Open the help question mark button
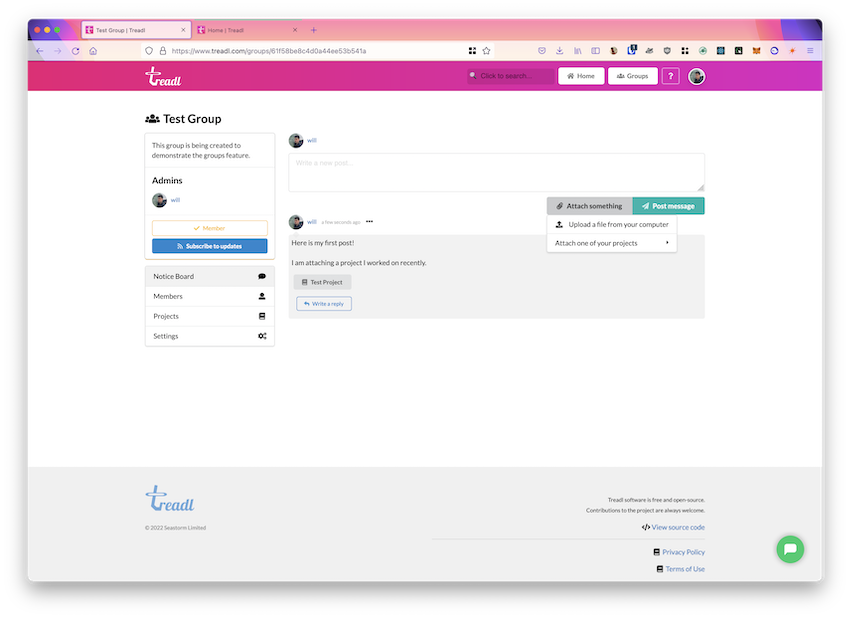The image size is (850, 618). pos(671,76)
